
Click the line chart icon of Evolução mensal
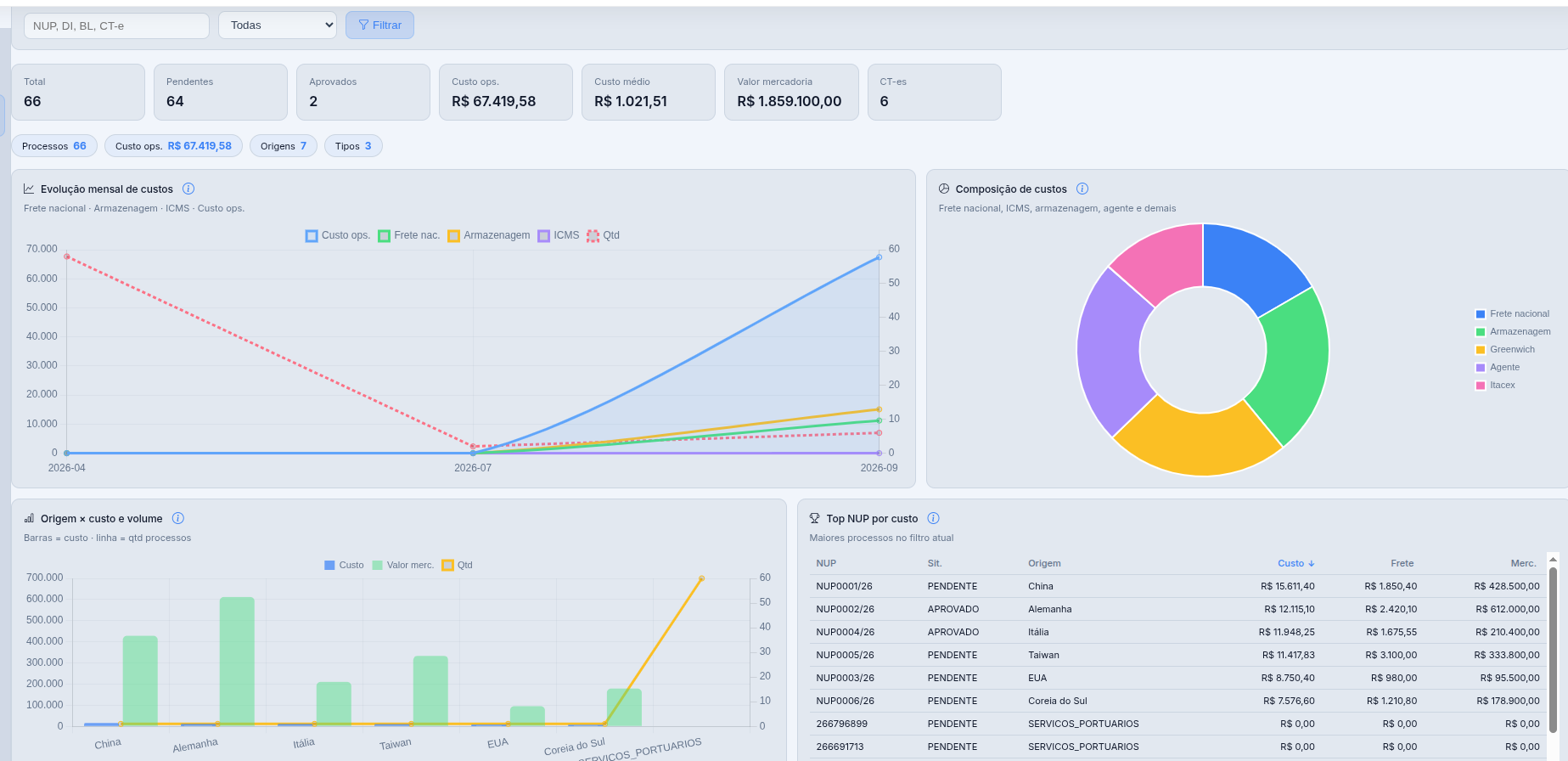coord(29,189)
